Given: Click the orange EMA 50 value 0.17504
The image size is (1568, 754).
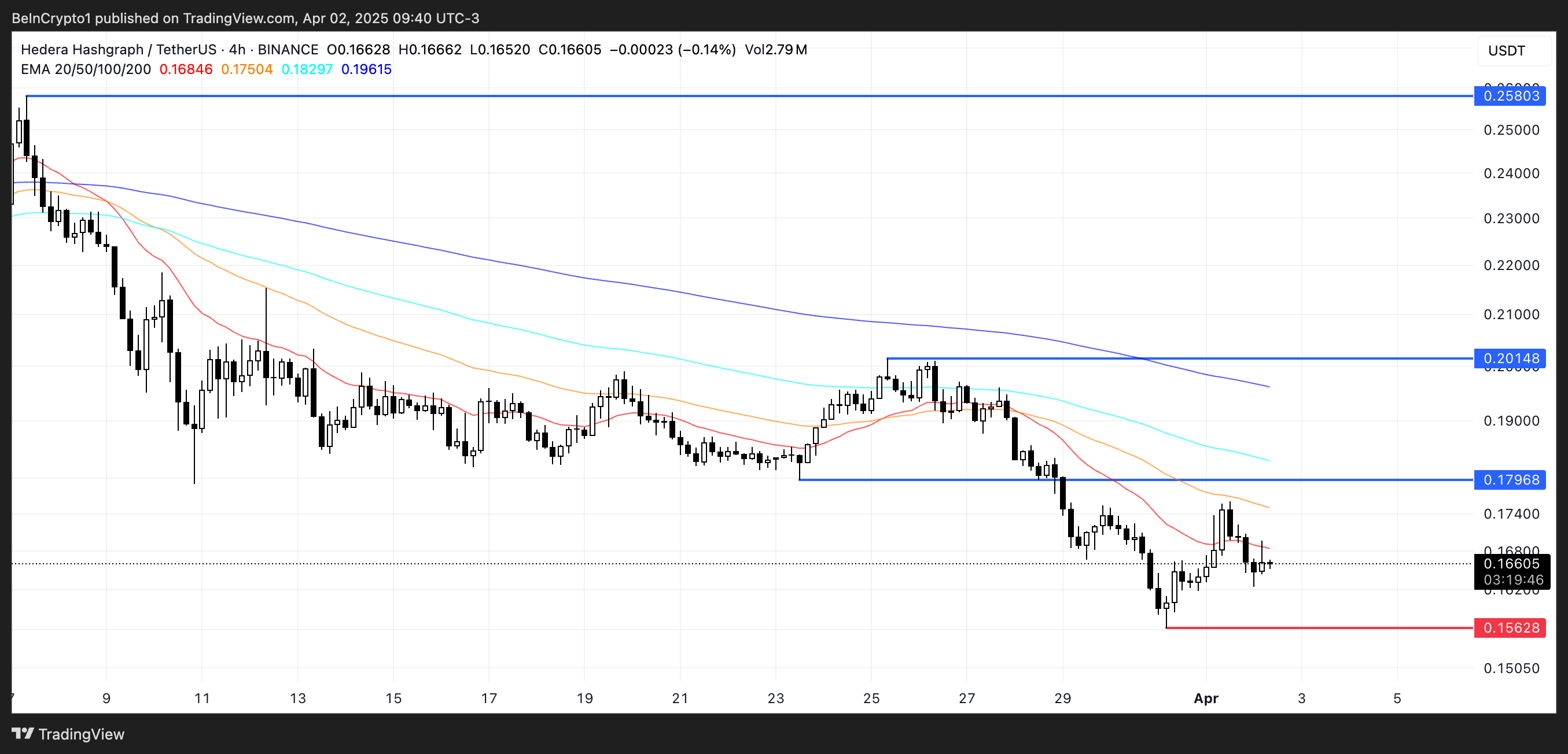Looking at the screenshot, I should tap(246, 69).
